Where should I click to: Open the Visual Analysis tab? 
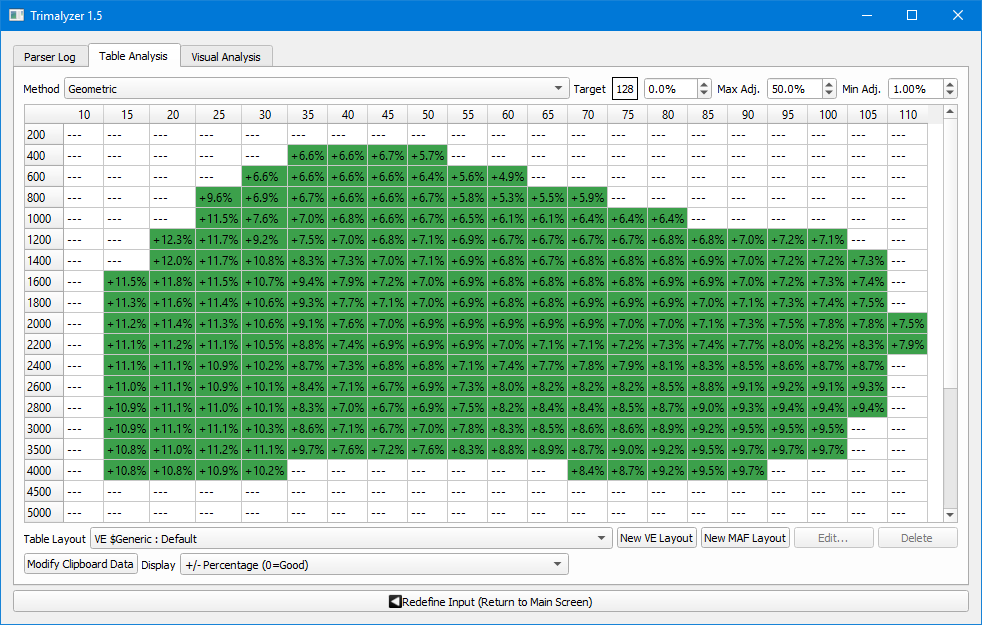click(x=226, y=57)
